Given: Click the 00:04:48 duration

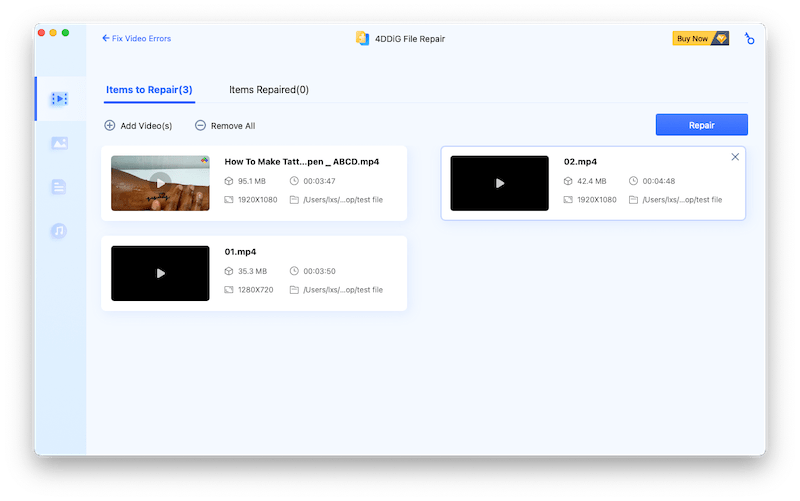Looking at the screenshot, I should tap(659, 181).
